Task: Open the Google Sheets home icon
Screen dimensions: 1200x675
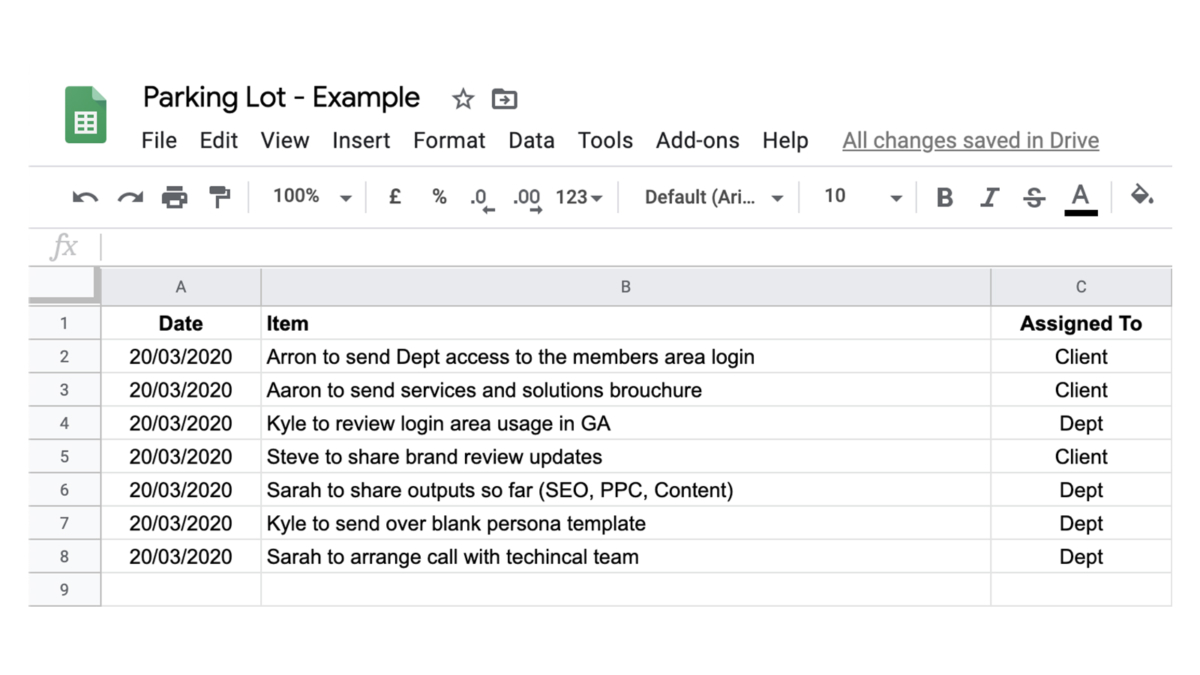Action: click(86, 115)
